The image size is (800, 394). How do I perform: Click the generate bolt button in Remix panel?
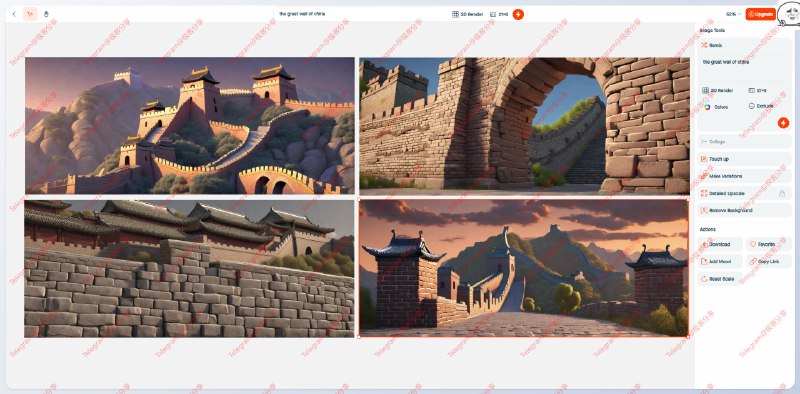click(783, 122)
